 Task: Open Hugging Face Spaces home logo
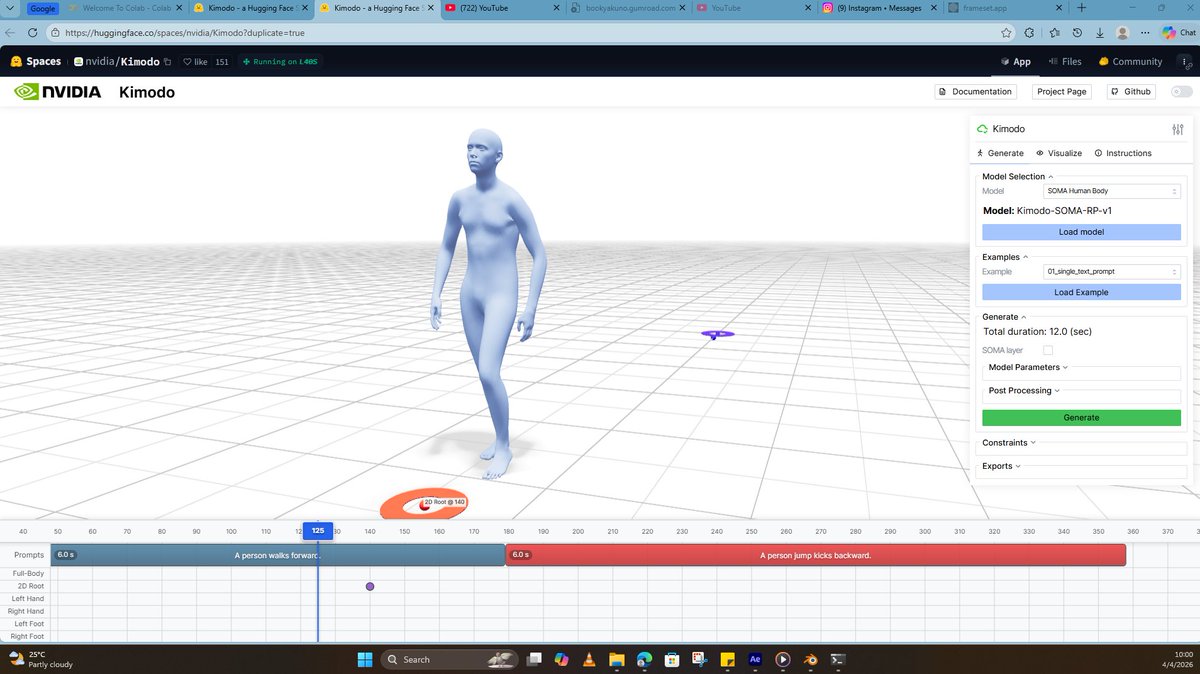click(36, 62)
